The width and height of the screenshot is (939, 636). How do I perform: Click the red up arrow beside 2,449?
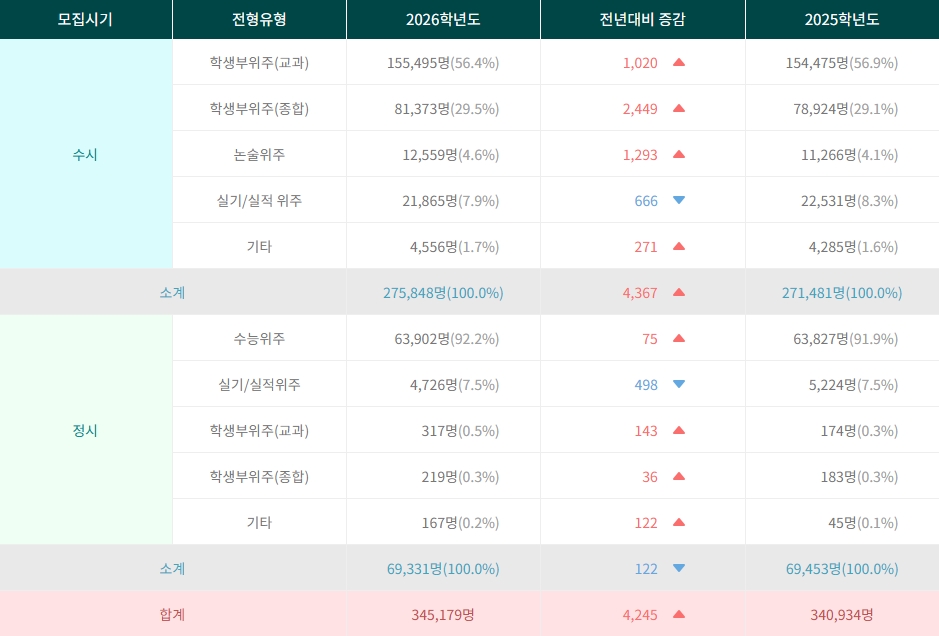(679, 108)
